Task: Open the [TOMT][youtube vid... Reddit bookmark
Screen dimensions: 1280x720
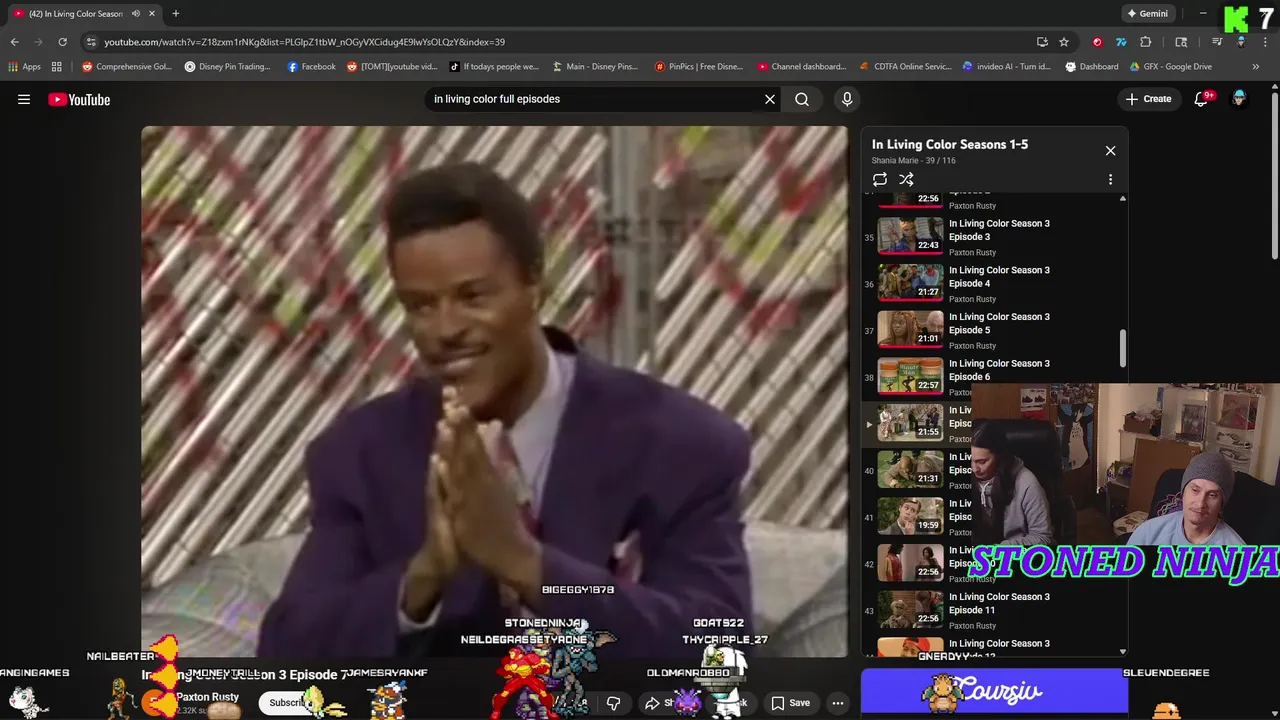Action: [x=392, y=67]
